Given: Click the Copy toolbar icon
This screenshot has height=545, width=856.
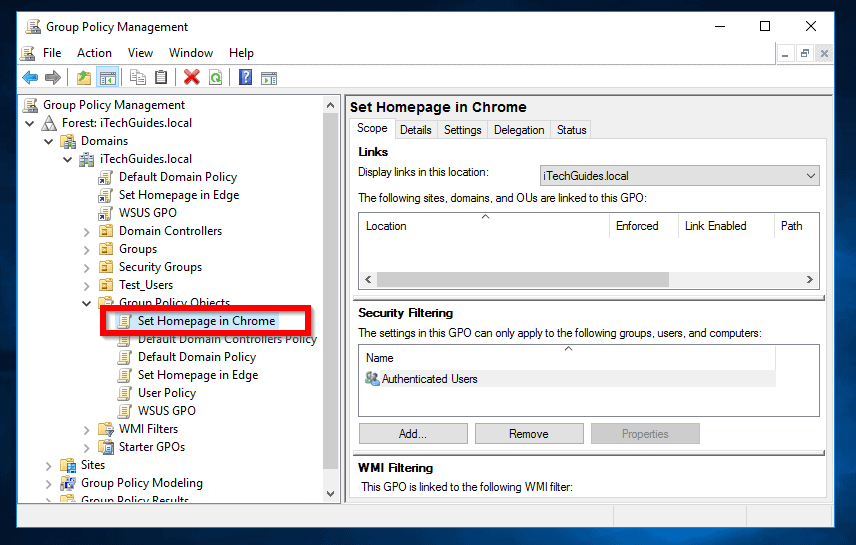Looking at the screenshot, I should click(x=138, y=78).
